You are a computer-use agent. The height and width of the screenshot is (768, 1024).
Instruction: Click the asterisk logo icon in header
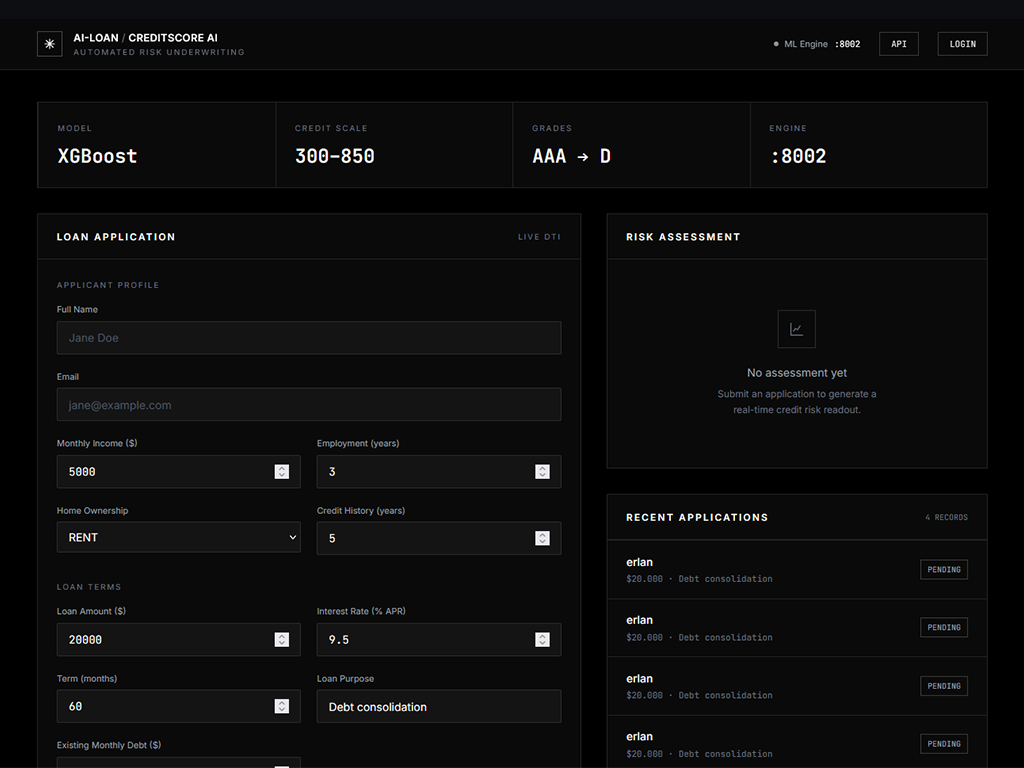pyautogui.click(x=50, y=44)
